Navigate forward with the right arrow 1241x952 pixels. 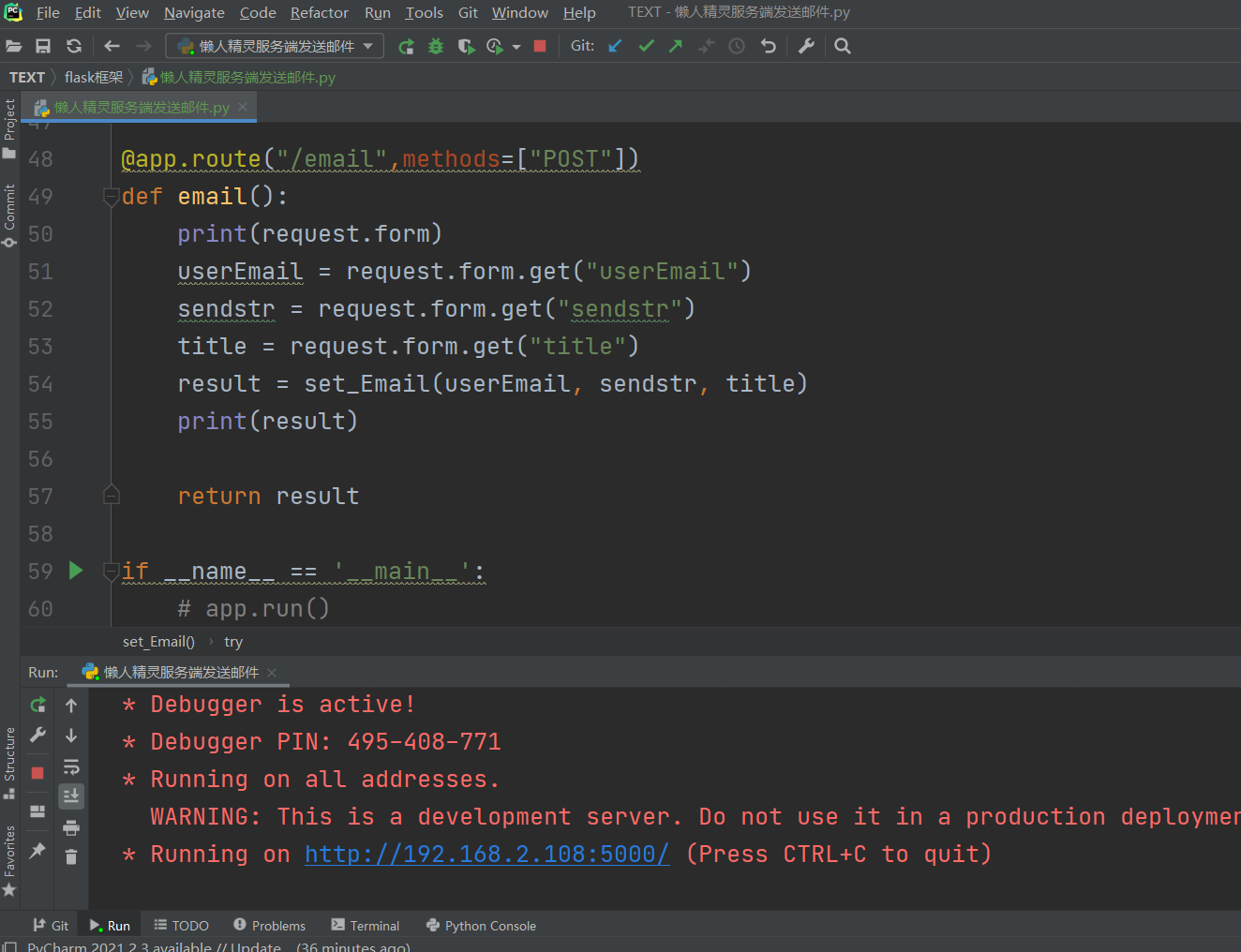[x=143, y=46]
